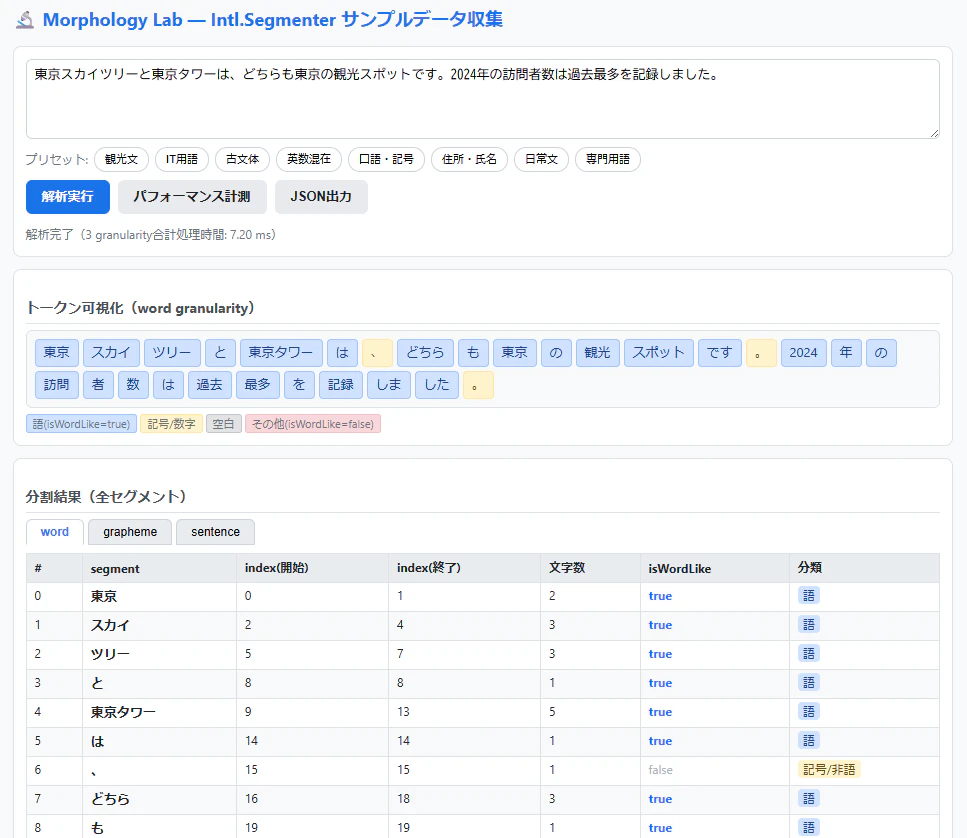This screenshot has height=838, width=967.
Task: Click the 訪問 token chip
Action: [57, 385]
